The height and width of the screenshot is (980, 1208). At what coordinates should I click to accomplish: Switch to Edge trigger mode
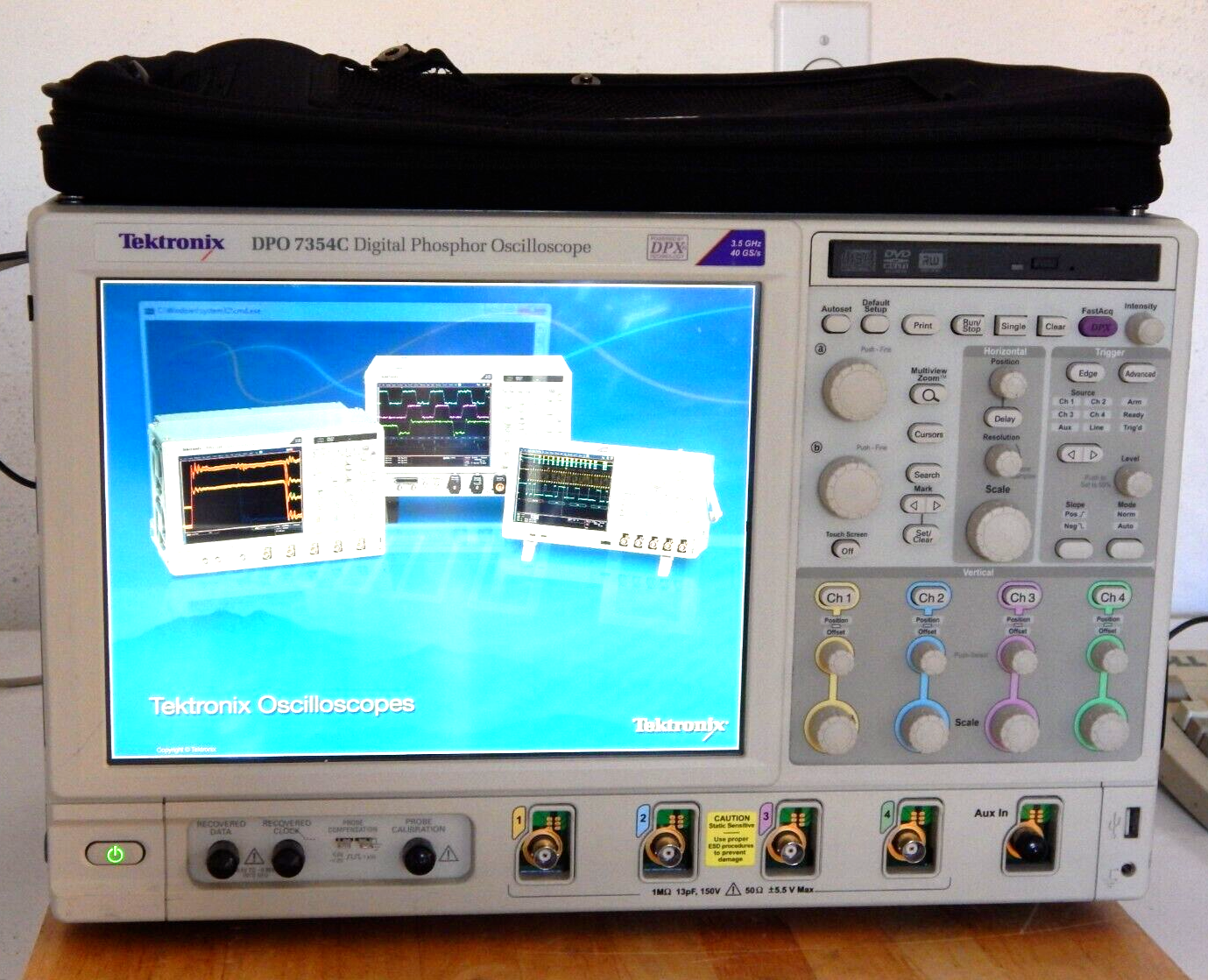[x=1087, y=374]
